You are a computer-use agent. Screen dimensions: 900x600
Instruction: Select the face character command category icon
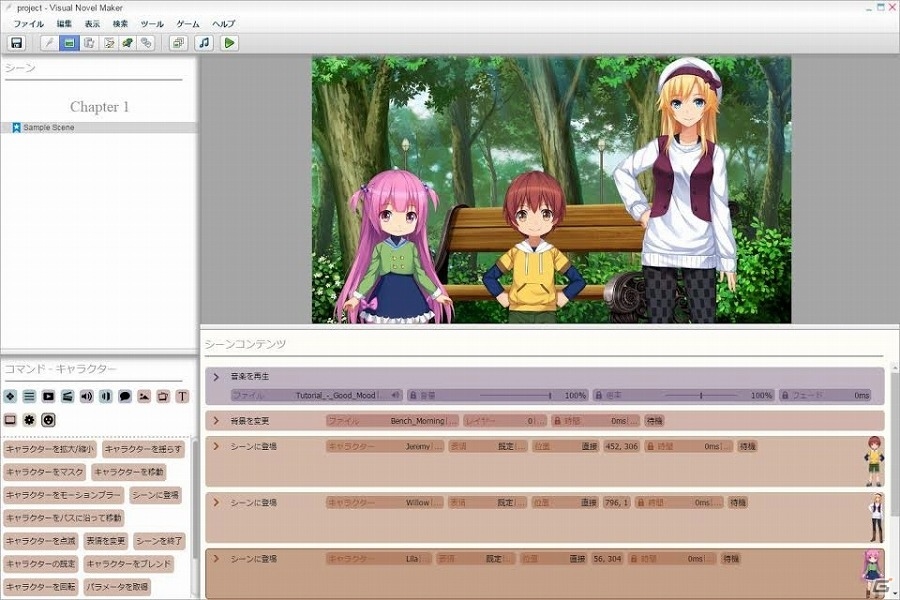[48, 420]
